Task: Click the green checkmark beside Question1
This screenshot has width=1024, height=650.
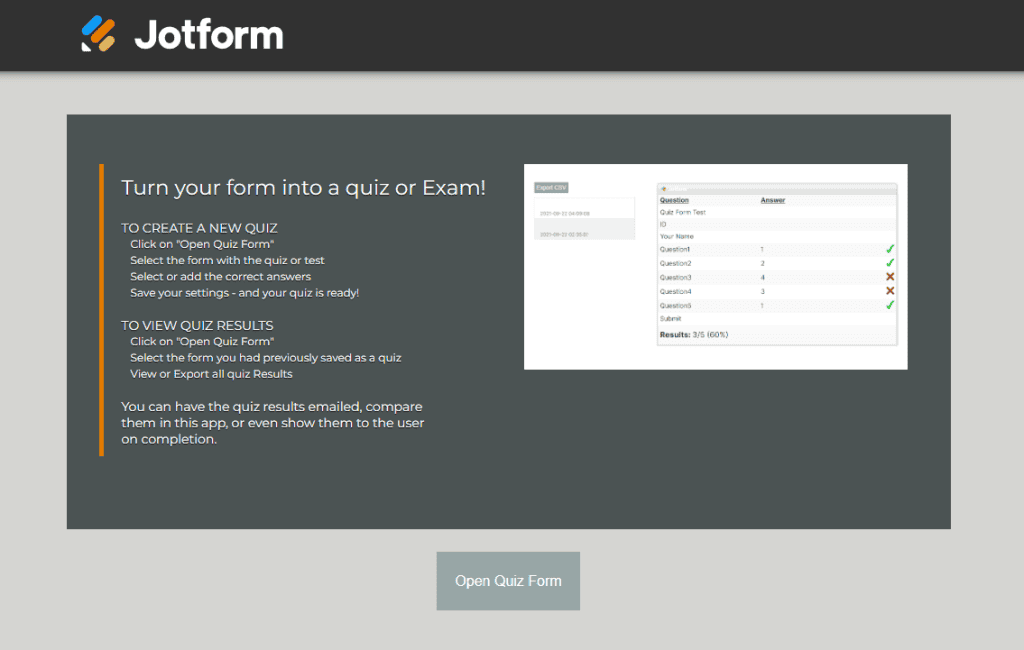Action: [x=889, y=249]
